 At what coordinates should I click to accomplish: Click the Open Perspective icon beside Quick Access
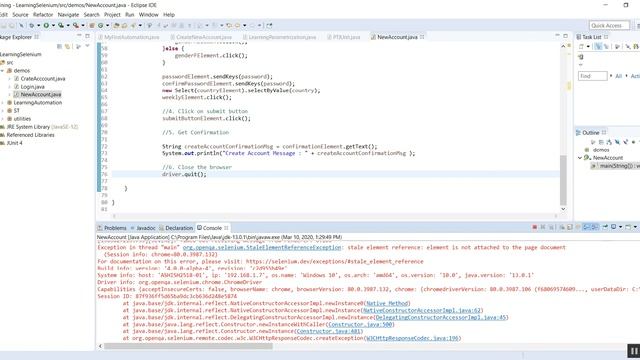point(637,25)
